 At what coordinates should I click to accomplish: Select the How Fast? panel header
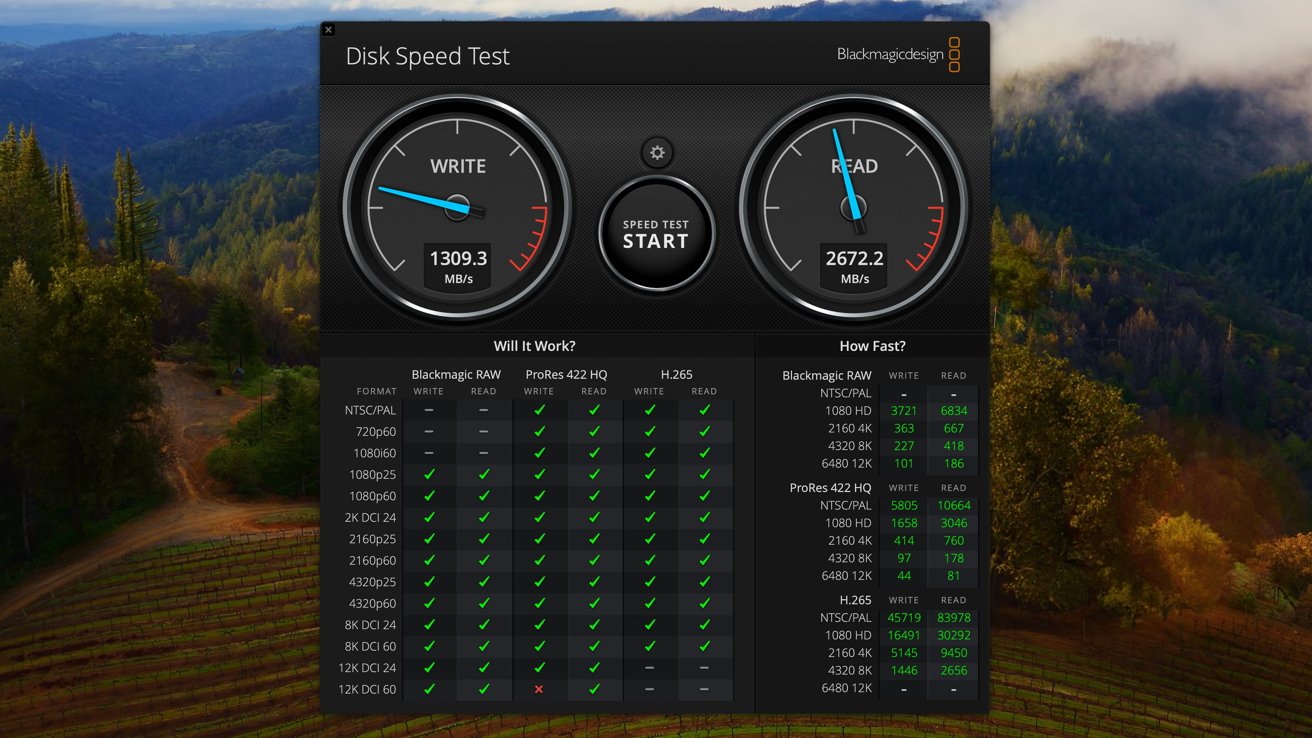[x=872, y=346]
